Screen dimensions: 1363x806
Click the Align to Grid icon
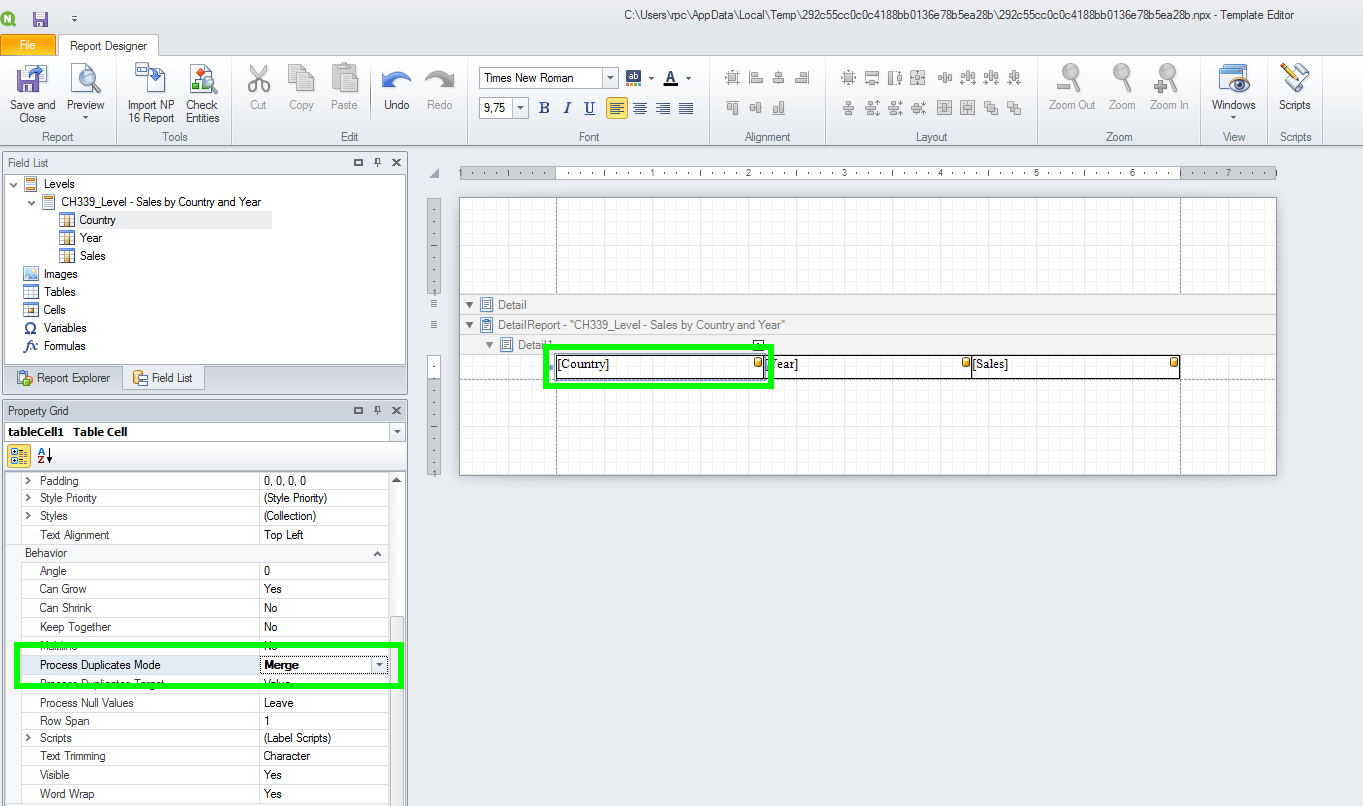[732, 78]
